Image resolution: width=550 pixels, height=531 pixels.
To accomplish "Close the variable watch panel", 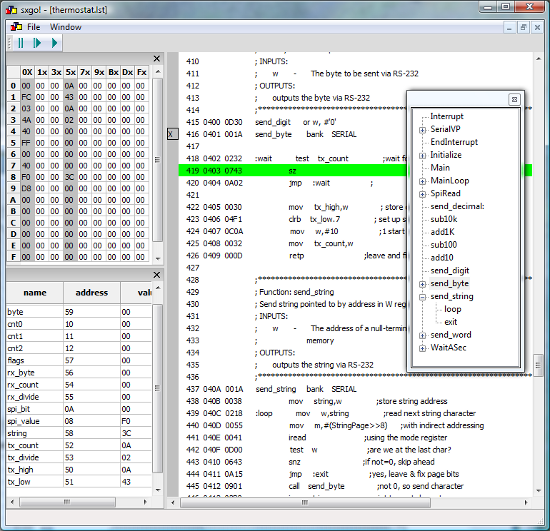I will pyautogui.click(x=157, y=275).
